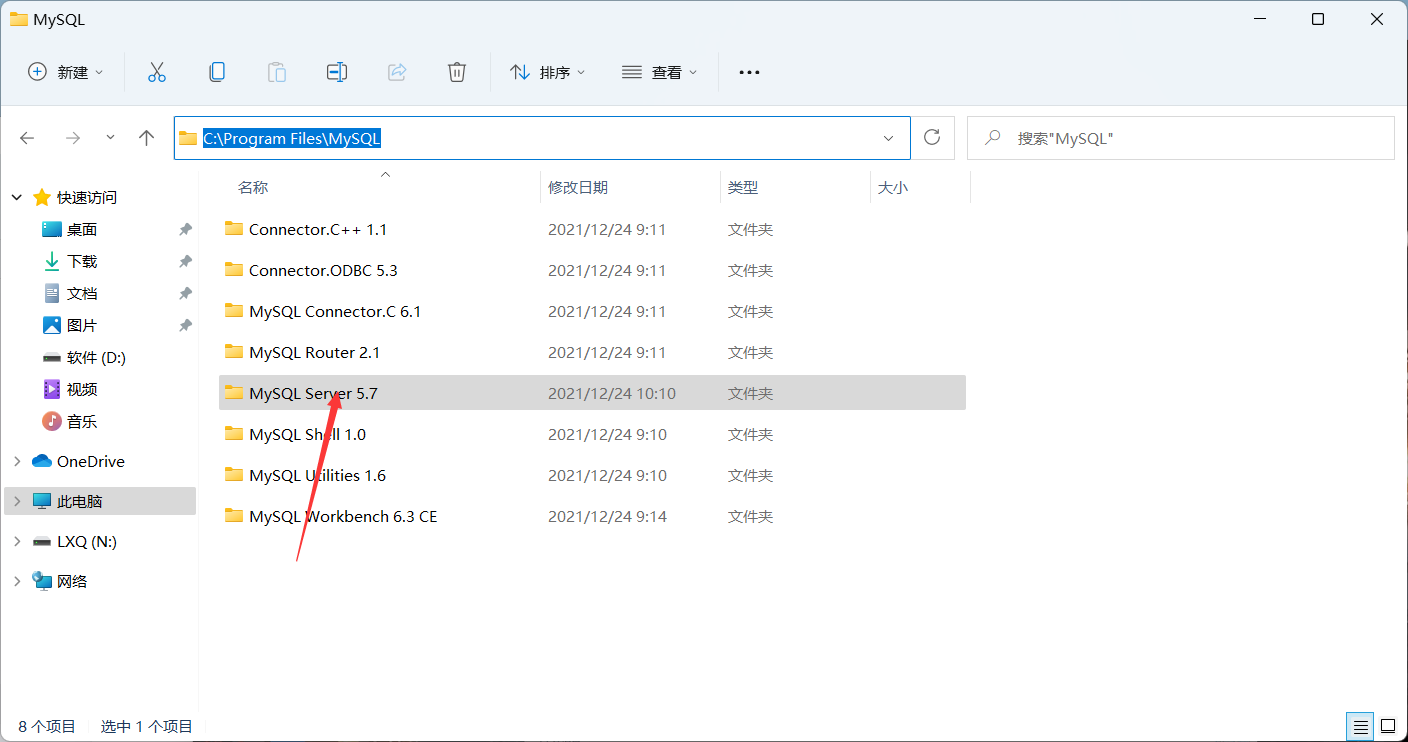Select the Connector.ODBC 5.3 name

coord(323,270)
